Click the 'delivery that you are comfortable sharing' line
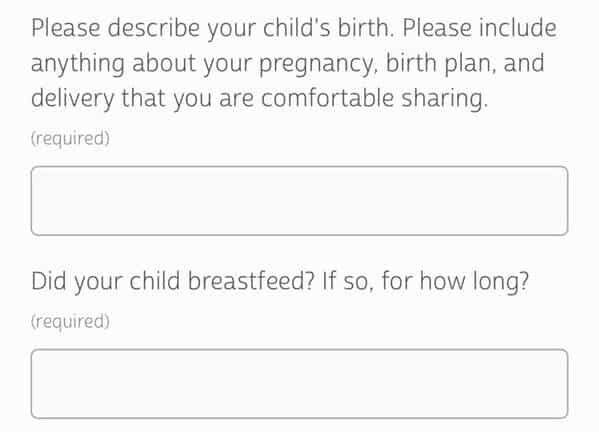 pyautogui.click(x=259, y=99)
